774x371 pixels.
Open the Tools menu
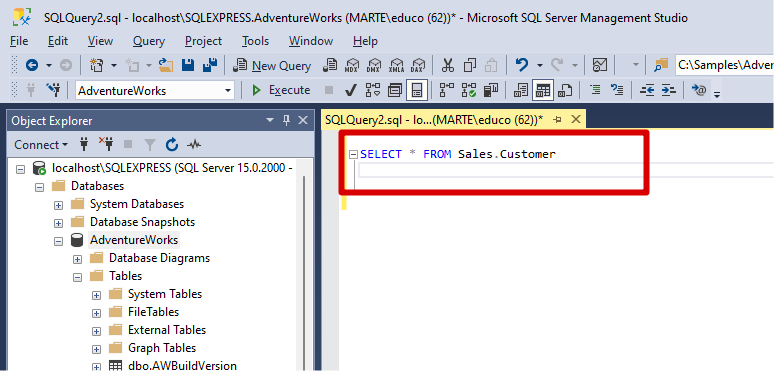255,41
